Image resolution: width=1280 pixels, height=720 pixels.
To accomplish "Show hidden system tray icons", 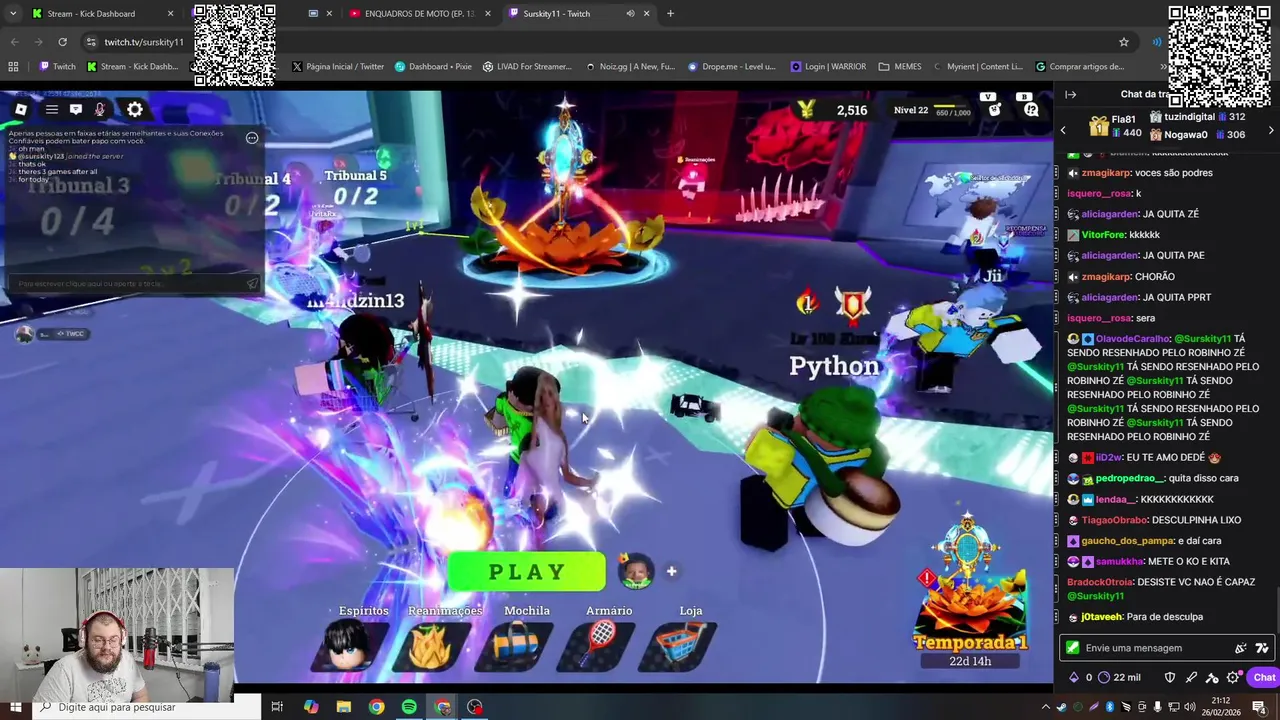I will [1046, 707].
